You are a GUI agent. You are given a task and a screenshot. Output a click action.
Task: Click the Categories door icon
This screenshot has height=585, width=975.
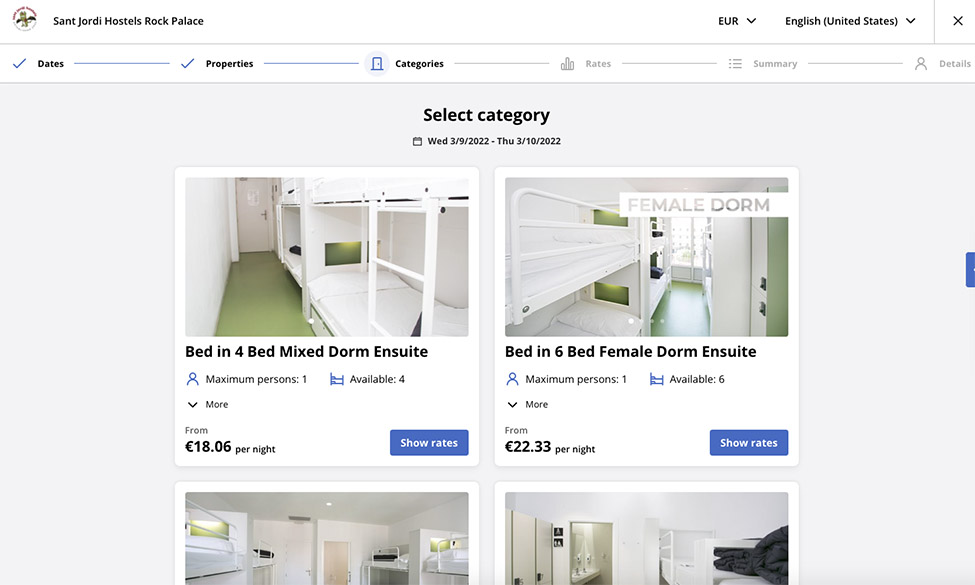click(x=377, y=63)
